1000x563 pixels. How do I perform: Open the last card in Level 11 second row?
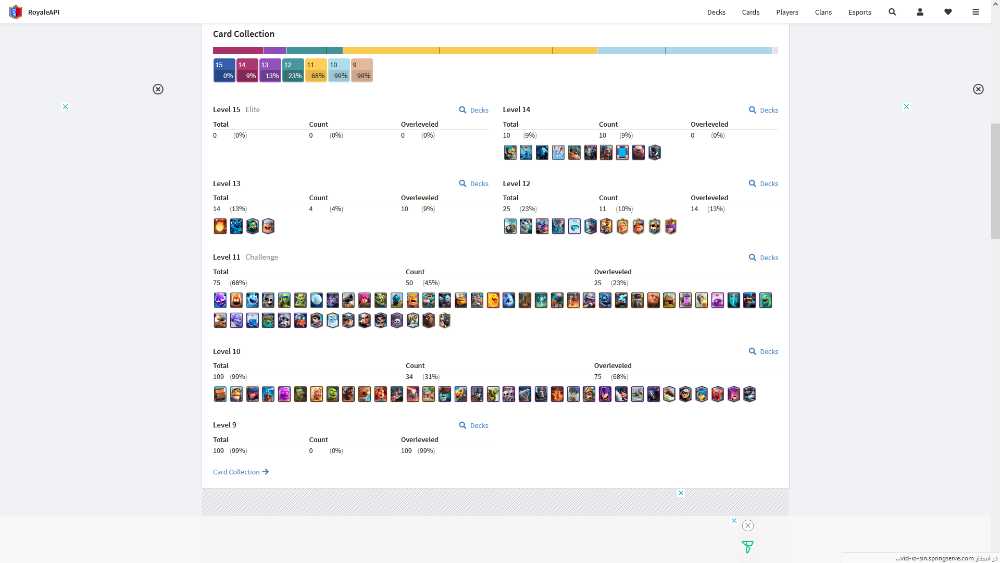point(445,320)
